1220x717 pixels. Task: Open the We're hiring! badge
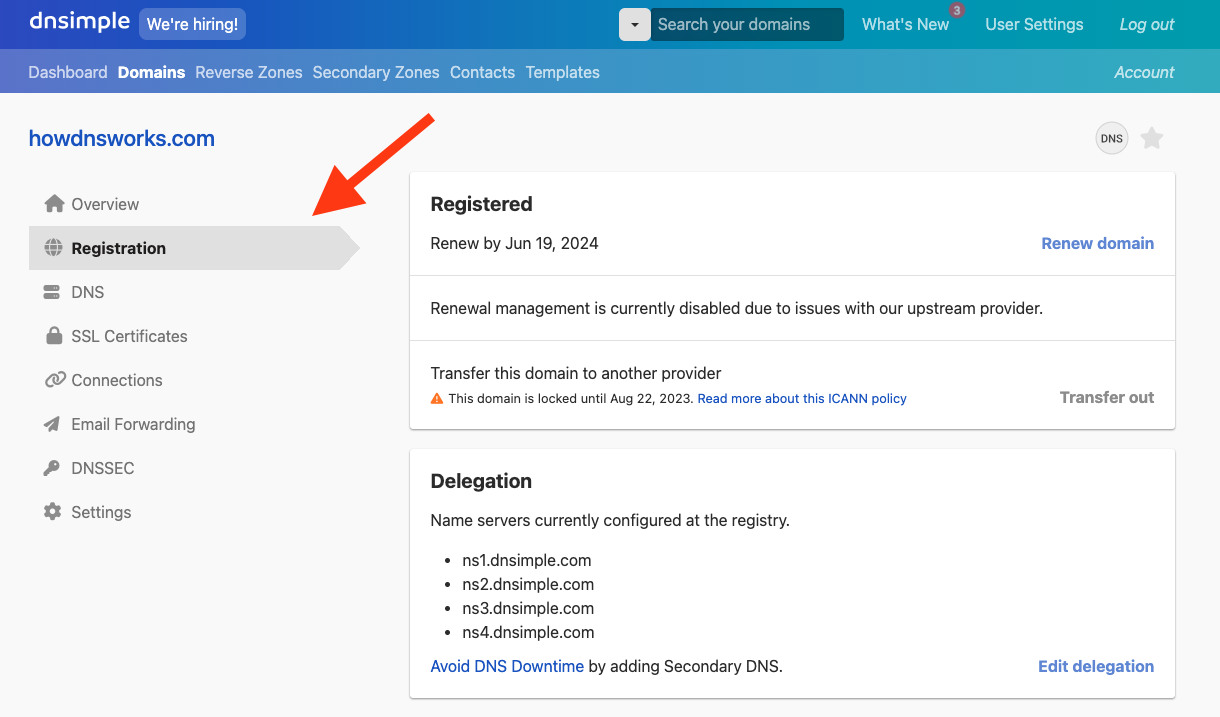click(x=192, y=24)
